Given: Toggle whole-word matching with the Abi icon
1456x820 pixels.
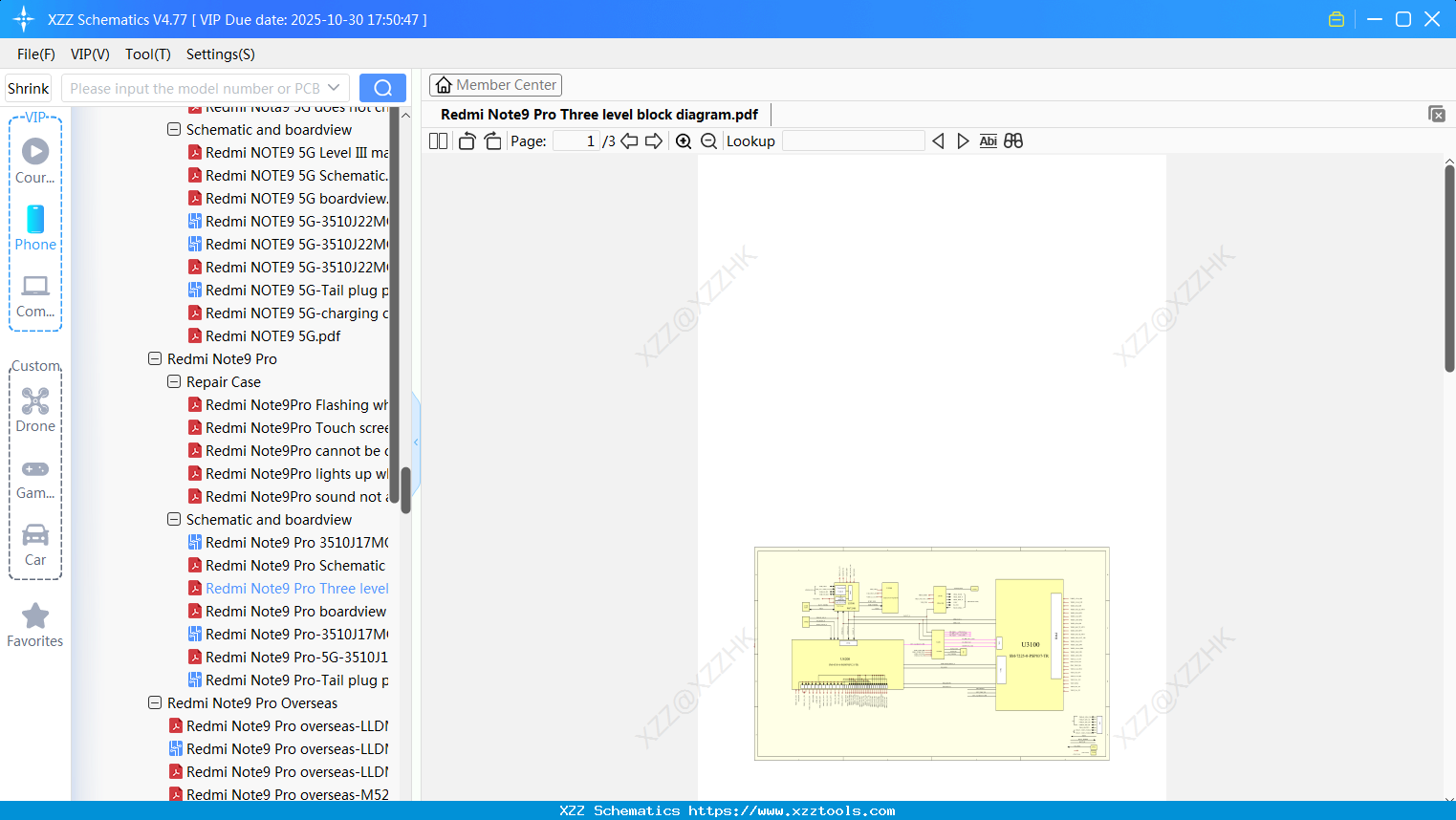Looking at the screenshot, I should 988,140.
